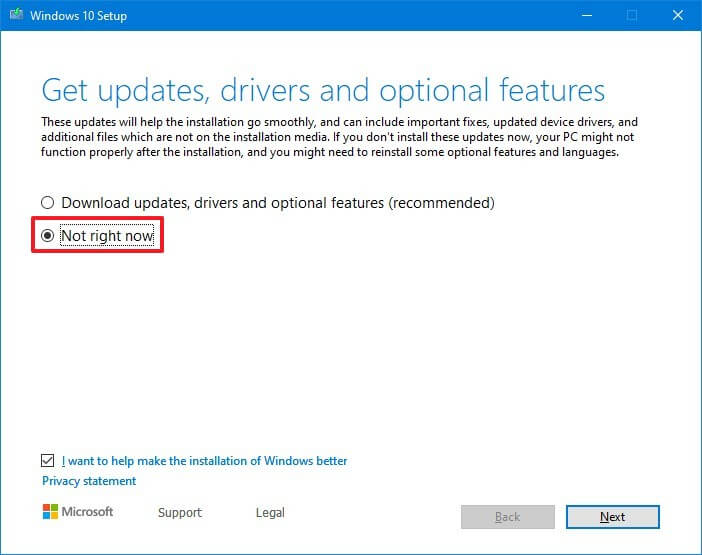
Task: Open the Privacy statement link
Action: 89,481
